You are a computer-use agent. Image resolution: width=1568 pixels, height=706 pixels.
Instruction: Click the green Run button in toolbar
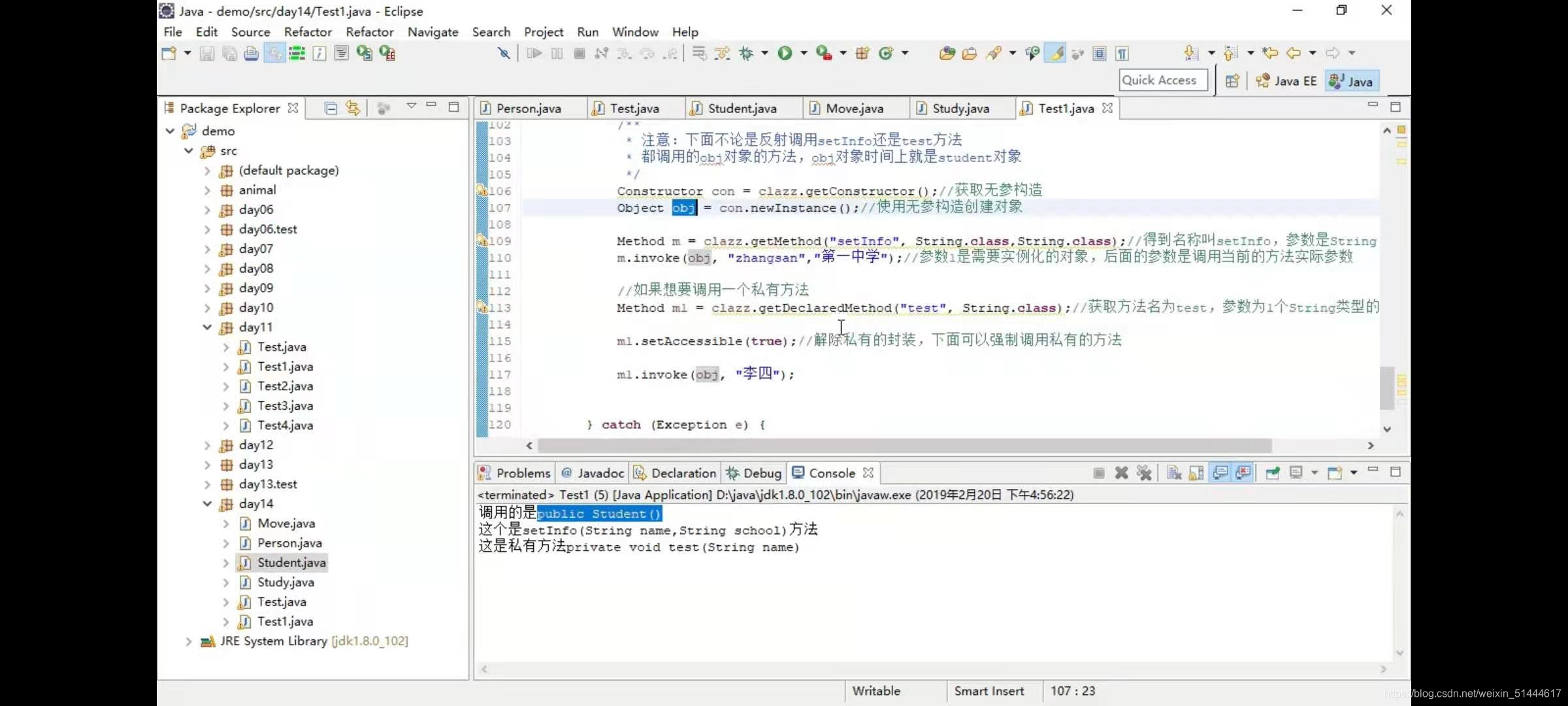(x=785, y=54)
